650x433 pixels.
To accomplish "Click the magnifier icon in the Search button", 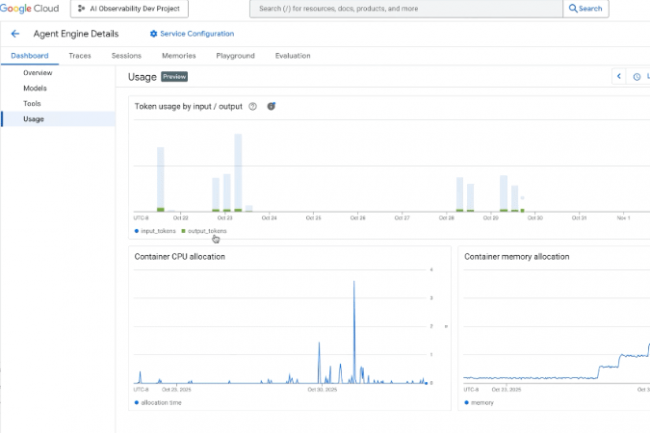I will coord(573,8).
